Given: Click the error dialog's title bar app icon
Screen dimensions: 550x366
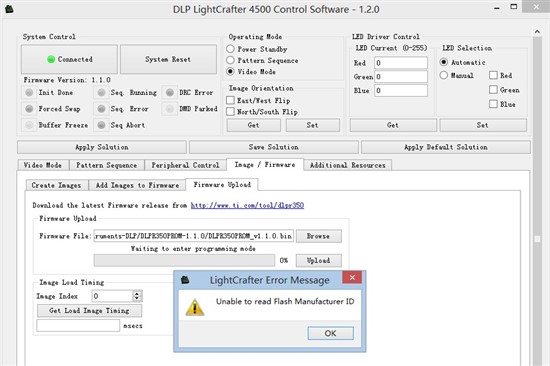Looking at the screenshot, I should [185, 280].
